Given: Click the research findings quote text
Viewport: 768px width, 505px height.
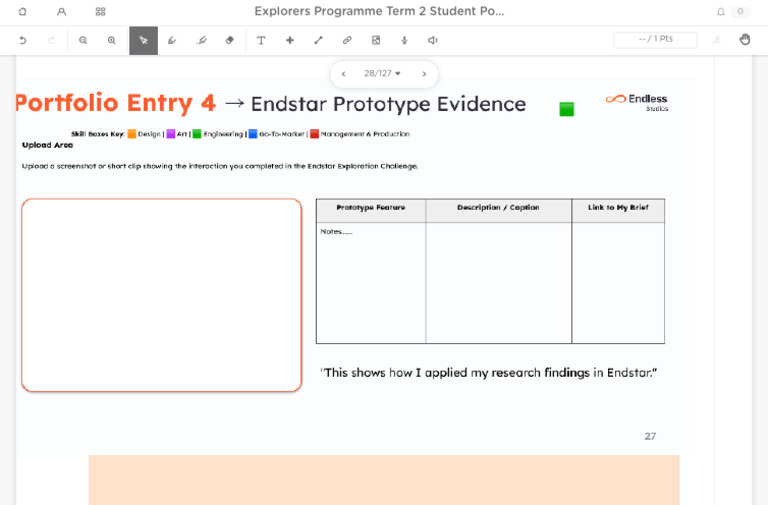Looking at the screenshot, I should click(x=489, y=373).
